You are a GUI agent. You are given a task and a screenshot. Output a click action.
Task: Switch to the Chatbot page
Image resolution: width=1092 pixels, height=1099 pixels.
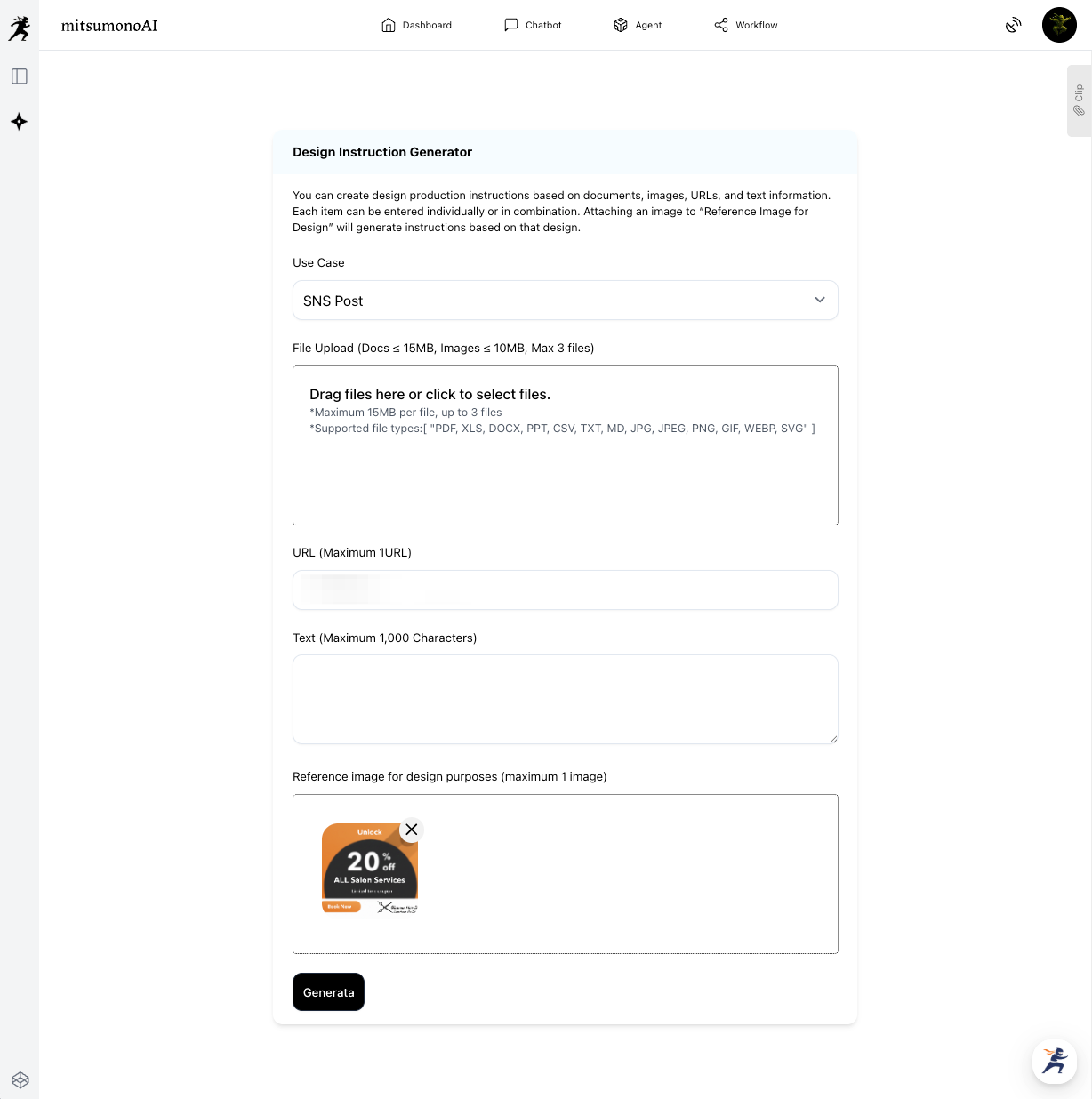pyautogui.click(x=533, y=25)
